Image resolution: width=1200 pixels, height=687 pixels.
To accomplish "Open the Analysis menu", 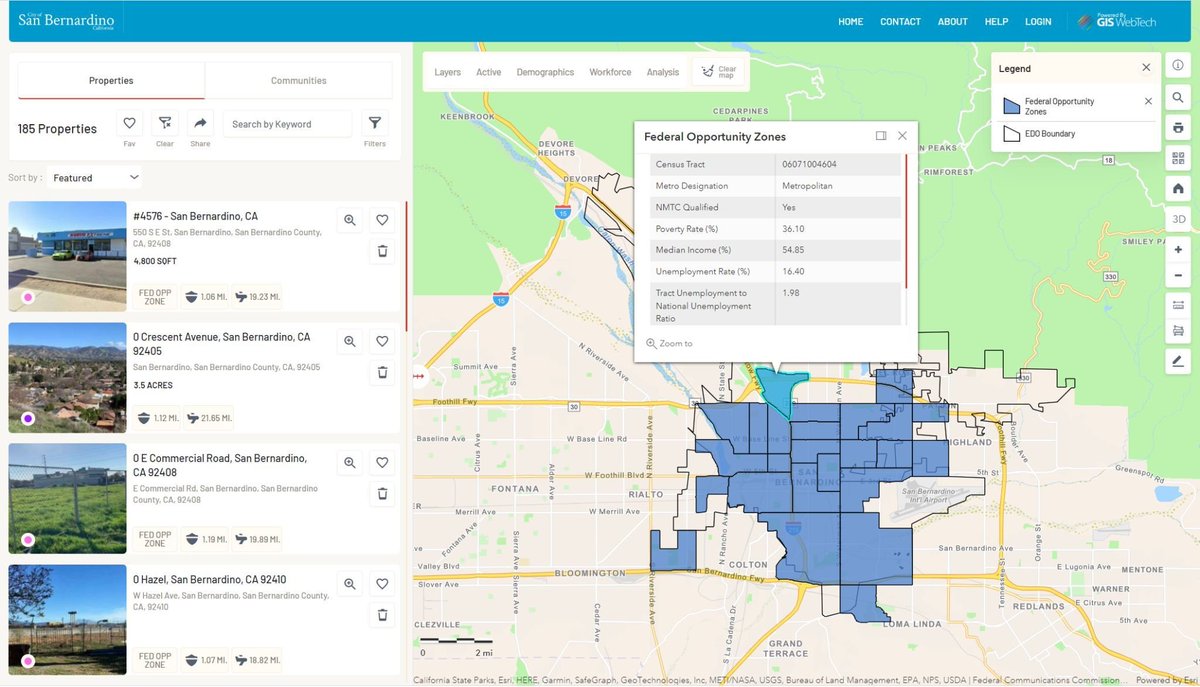I will tap(662, 72).
